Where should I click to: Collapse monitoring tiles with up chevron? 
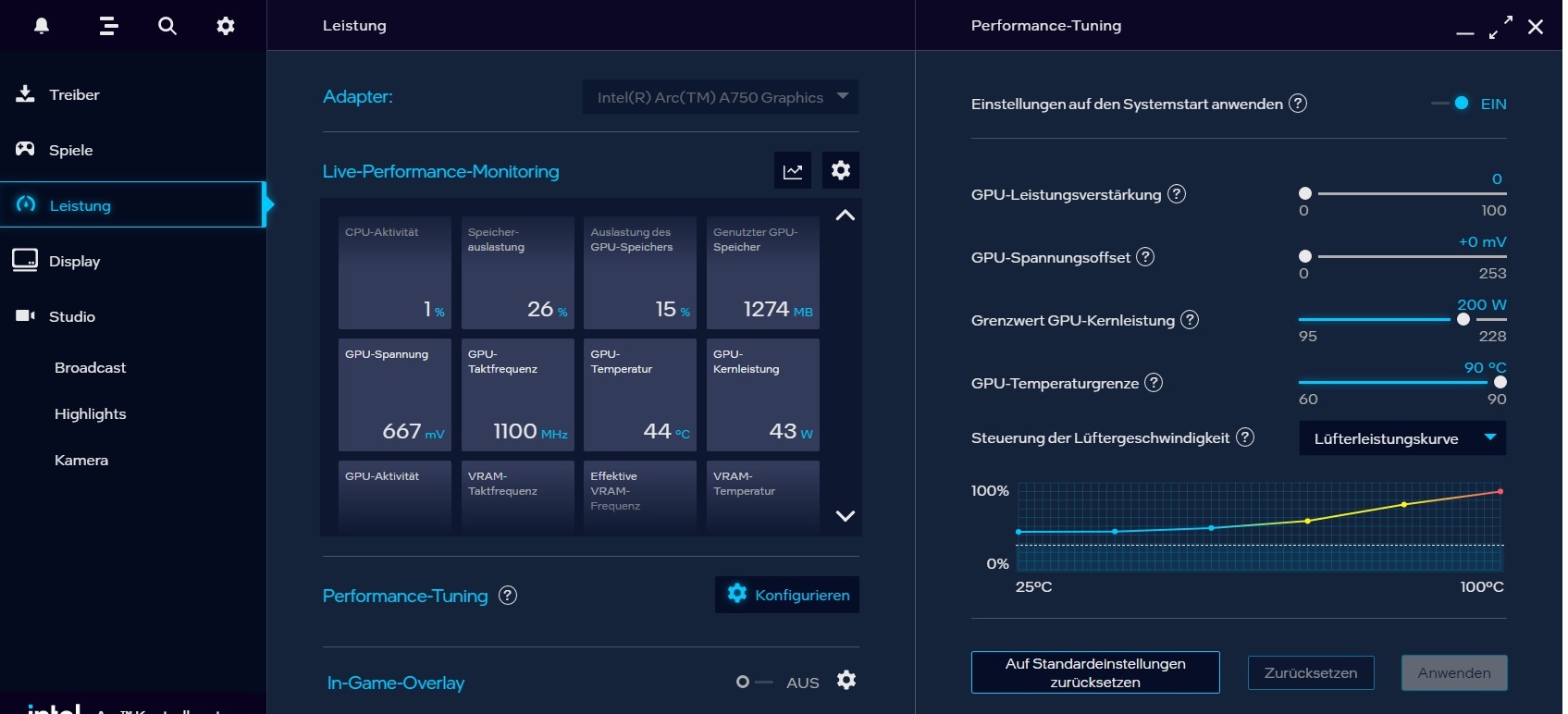tap(846, 215)
